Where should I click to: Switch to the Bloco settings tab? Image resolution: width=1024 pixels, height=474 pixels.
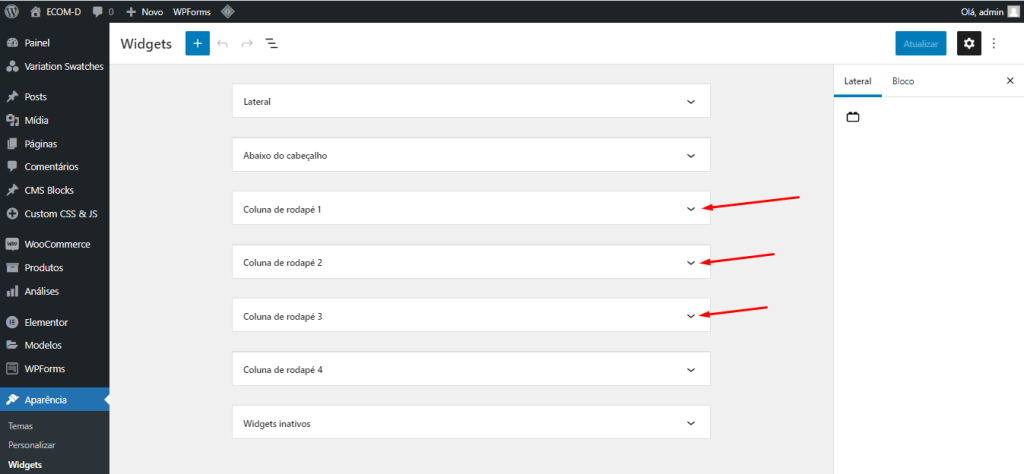(903, 81)
